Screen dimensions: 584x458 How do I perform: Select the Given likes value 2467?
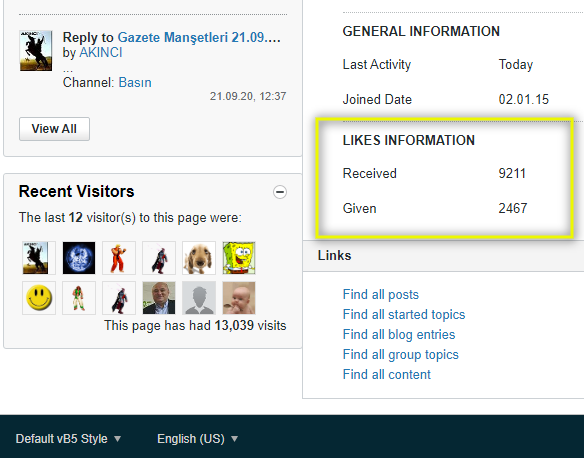coord(513,208)
